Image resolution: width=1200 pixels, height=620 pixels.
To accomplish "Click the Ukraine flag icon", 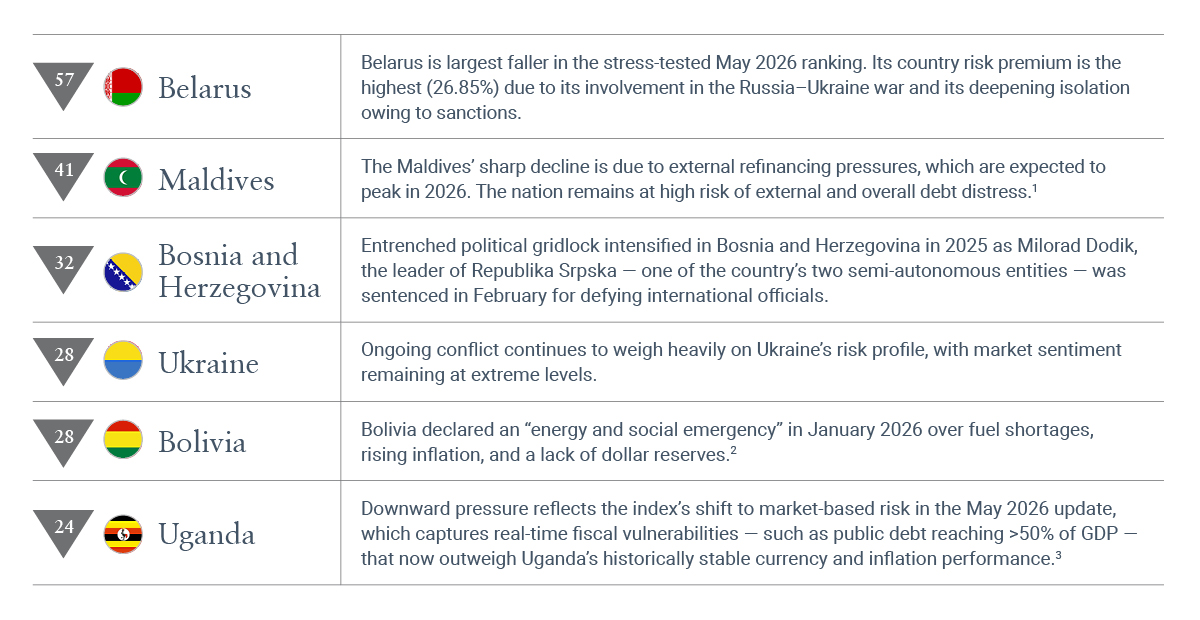I will (123, 360).
